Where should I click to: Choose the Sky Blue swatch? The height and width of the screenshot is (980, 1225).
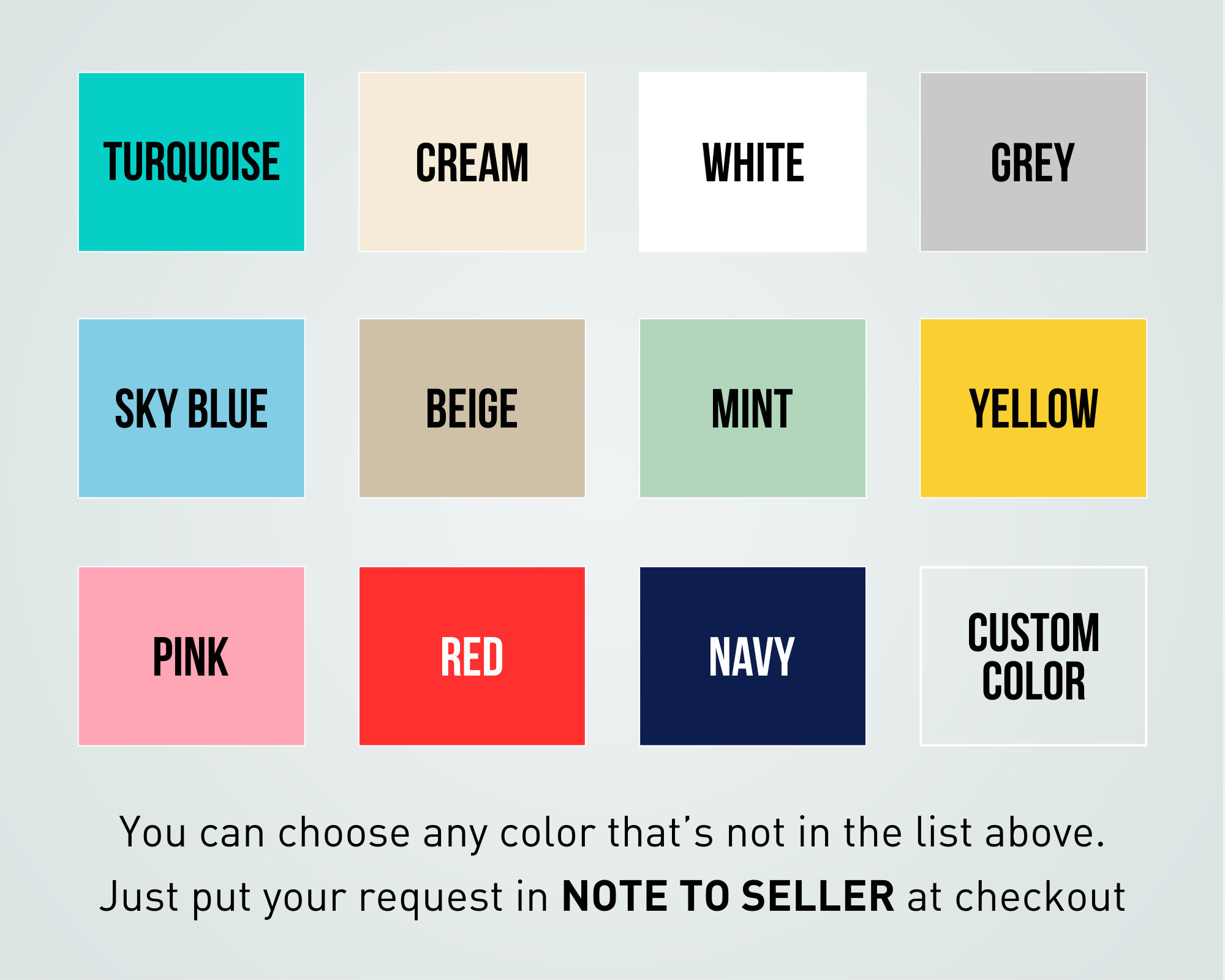point(192,408)
